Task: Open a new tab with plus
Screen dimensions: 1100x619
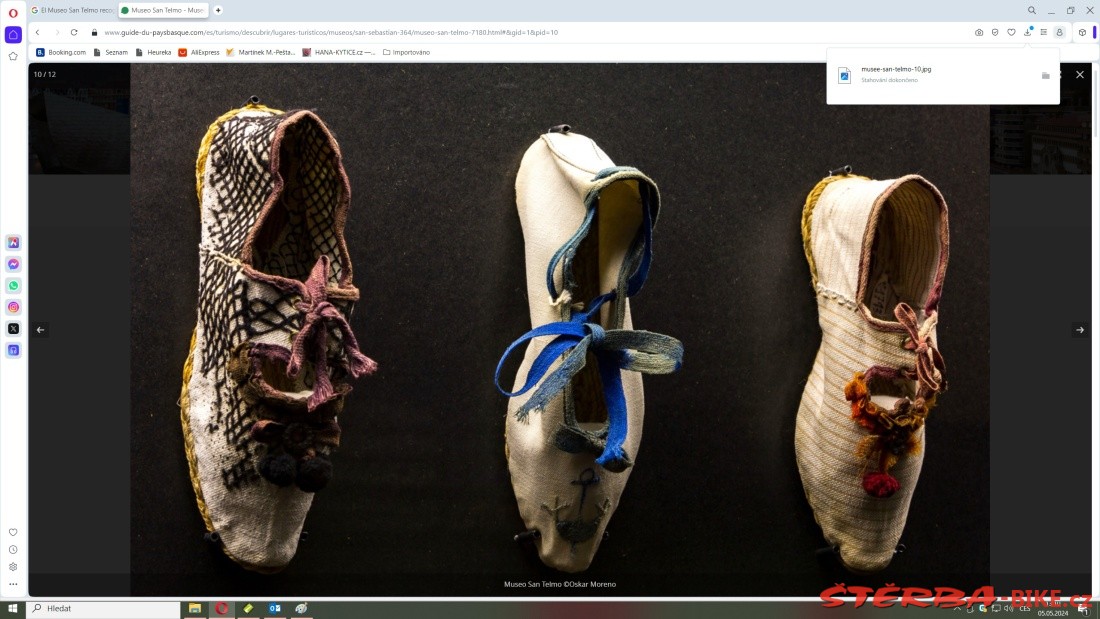Action: (218, 11)
